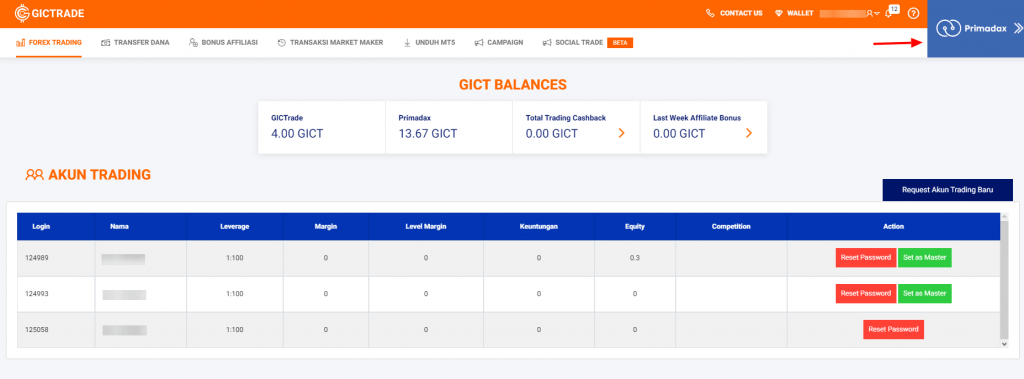1024x379 pixels.
Task: Click the 0.3 equity value
Action: (x=635, y=258)
